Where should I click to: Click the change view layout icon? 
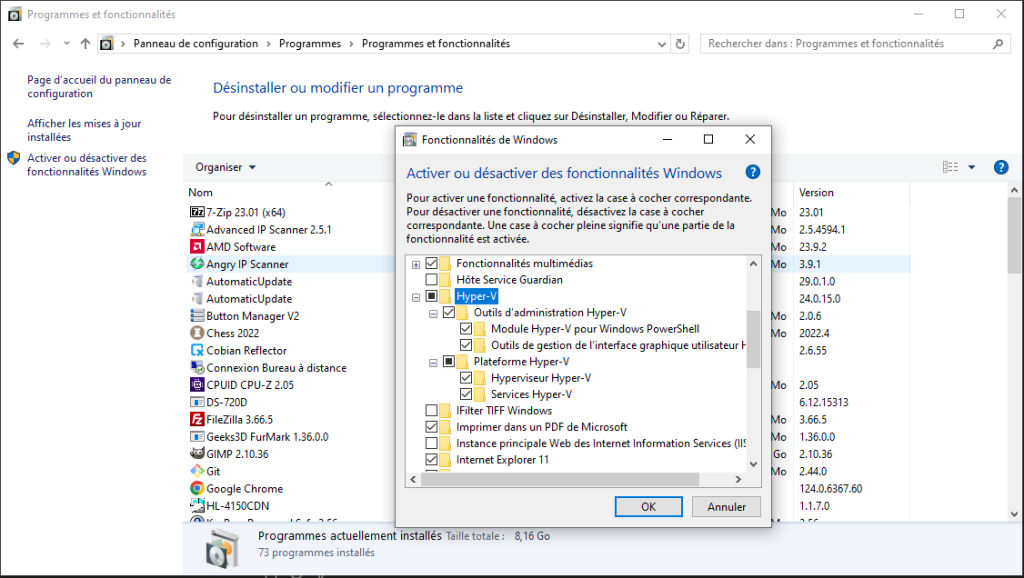click(x=950, y=167)
